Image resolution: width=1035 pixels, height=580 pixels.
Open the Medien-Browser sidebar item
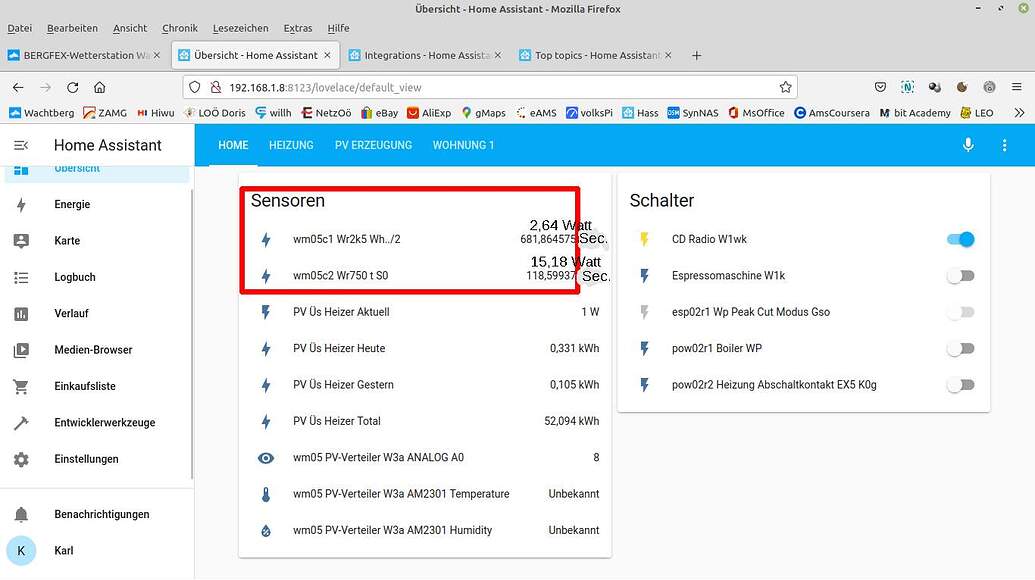[x=93, y=350]
